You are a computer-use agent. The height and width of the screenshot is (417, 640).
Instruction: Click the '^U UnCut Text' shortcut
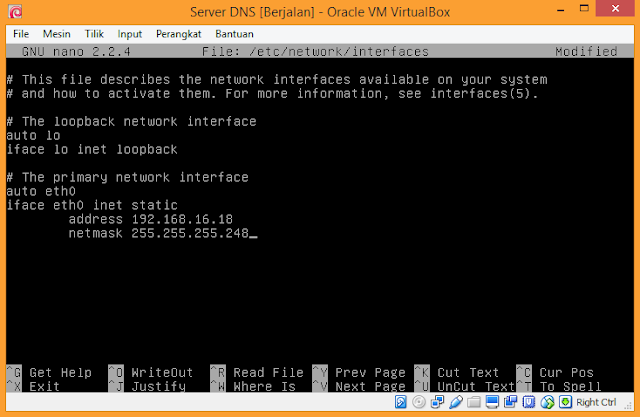point(464,386)
